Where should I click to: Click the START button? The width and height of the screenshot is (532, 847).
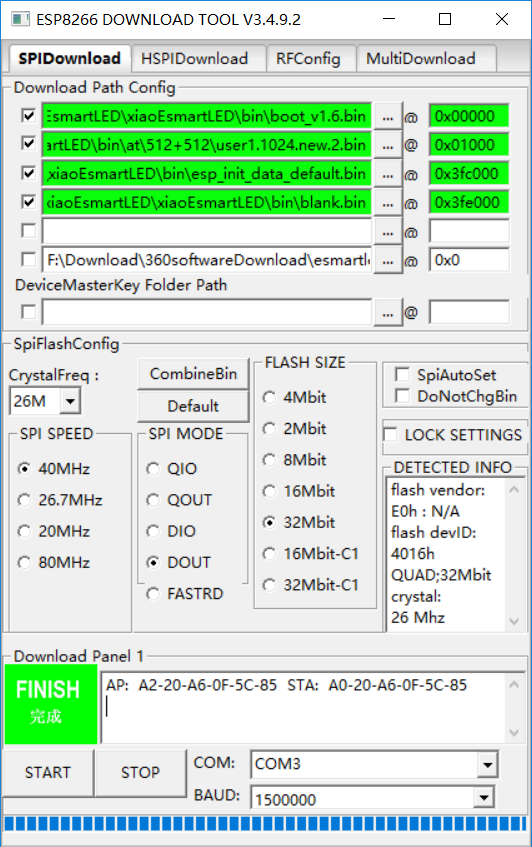coord(48,772)
